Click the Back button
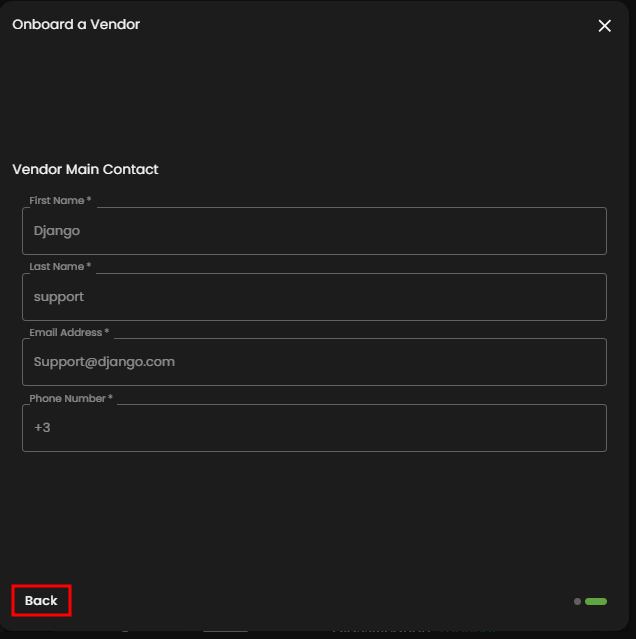Screen dimensions: 636x639 pyautogui.click(x=41, y=600)
